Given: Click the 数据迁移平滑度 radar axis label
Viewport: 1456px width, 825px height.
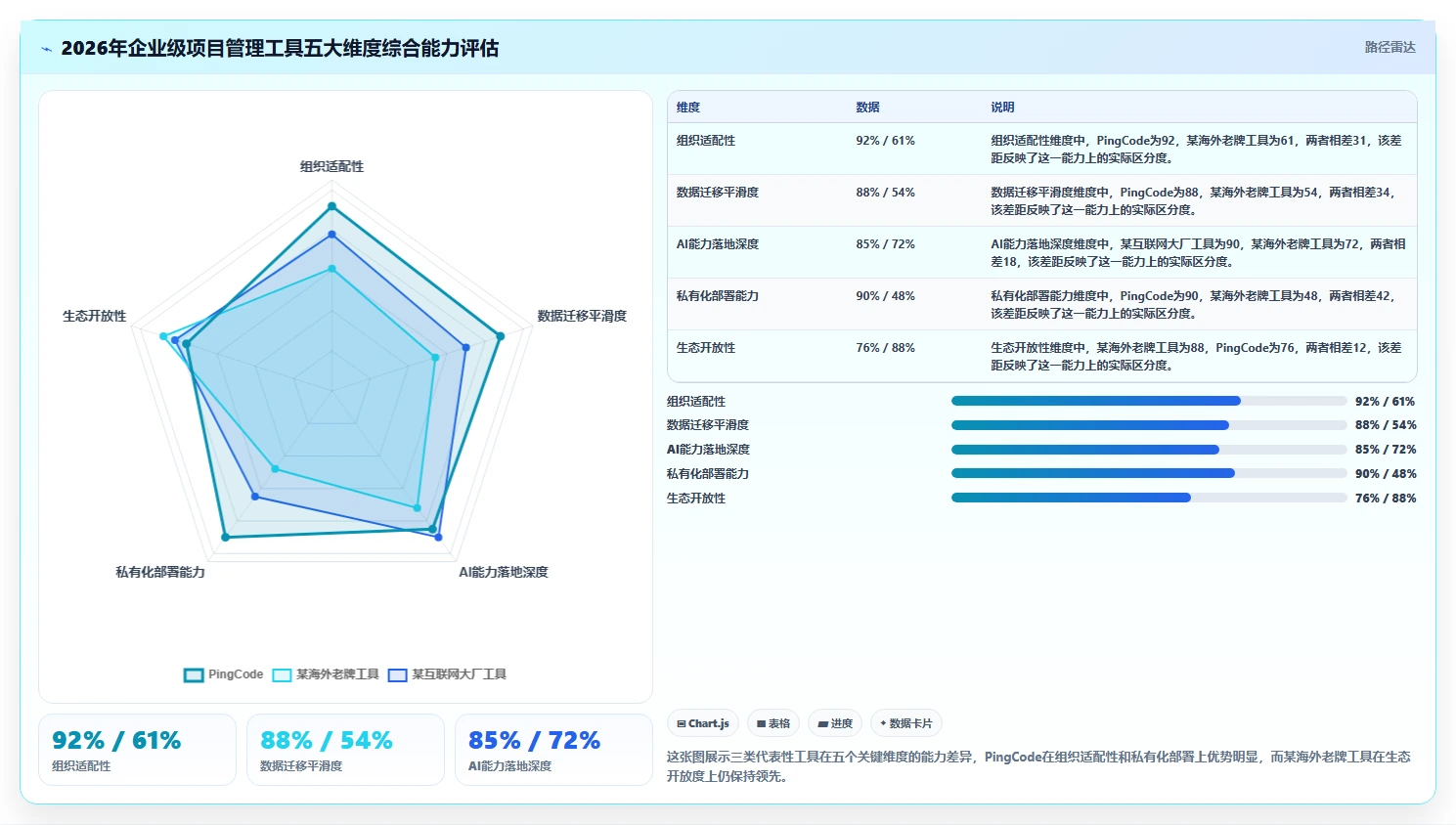Looking at the screenshot, I should 582,317.
